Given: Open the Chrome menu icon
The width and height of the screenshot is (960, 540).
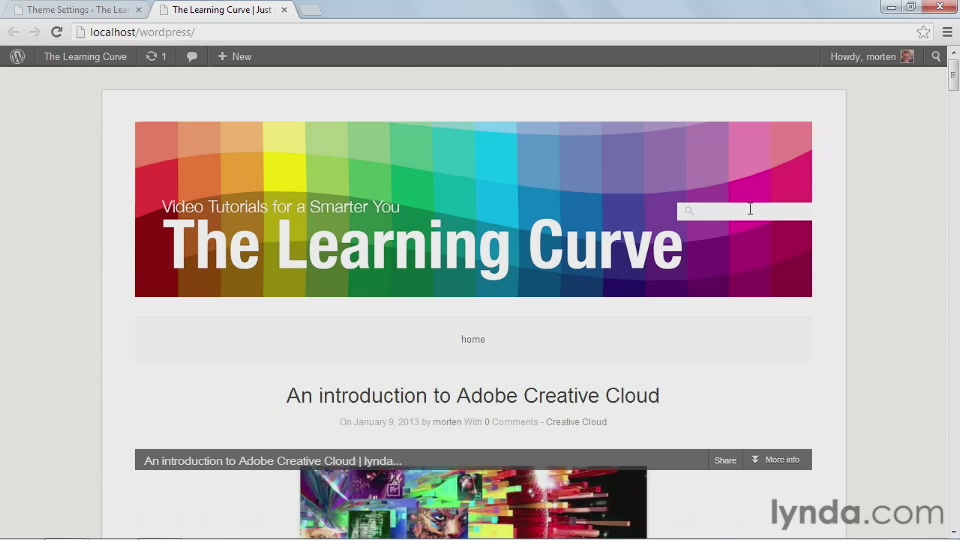Looking at the screenshot, I should [947, 32].
